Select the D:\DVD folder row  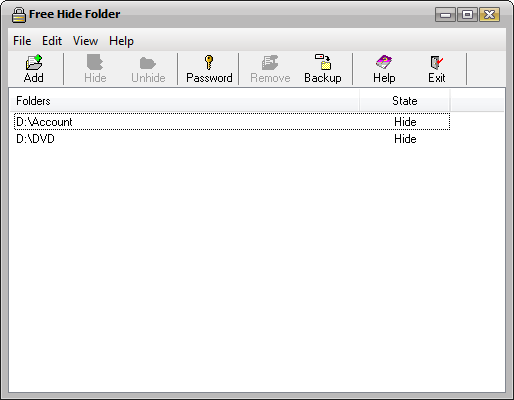[232, 139]
